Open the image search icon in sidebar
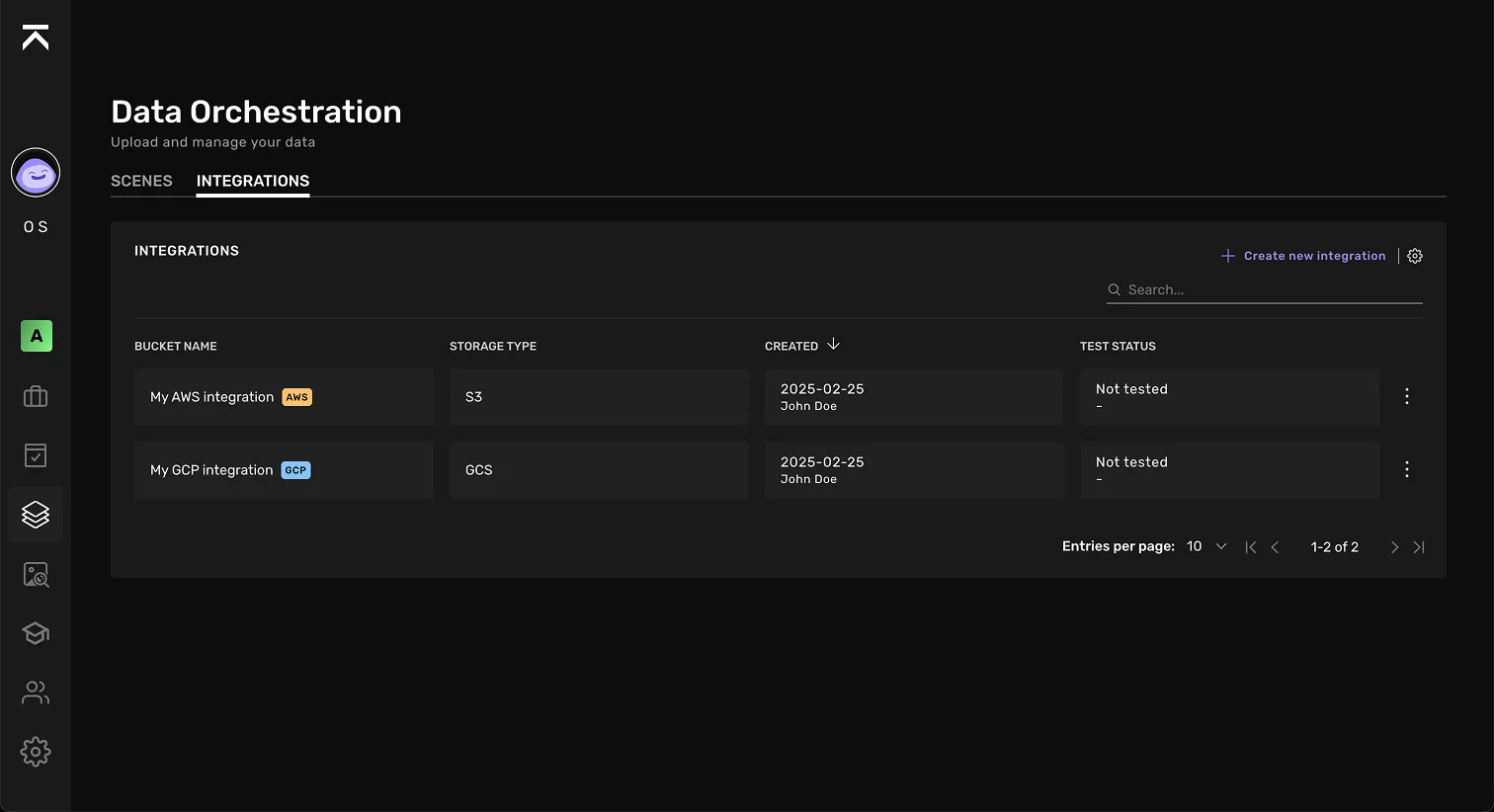Viewport: 1494px width, 812px height. 36,574
